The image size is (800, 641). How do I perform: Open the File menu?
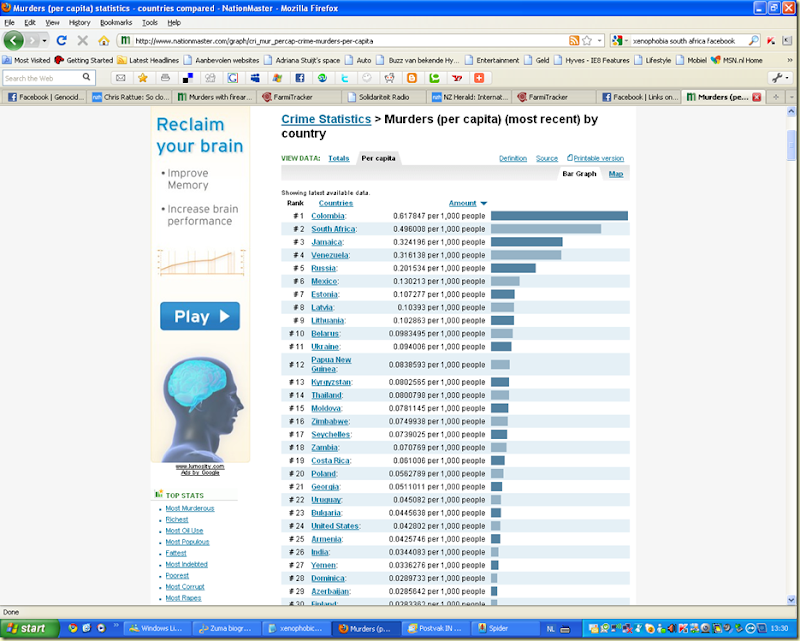pyautogui.click(x=9, y=22)
